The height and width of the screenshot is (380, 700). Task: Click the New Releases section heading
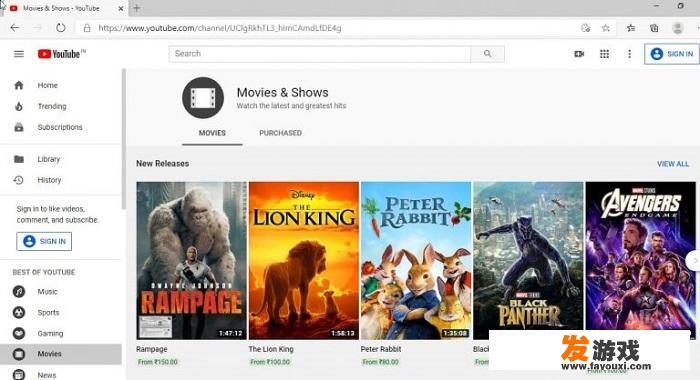[x=162, y=163]
